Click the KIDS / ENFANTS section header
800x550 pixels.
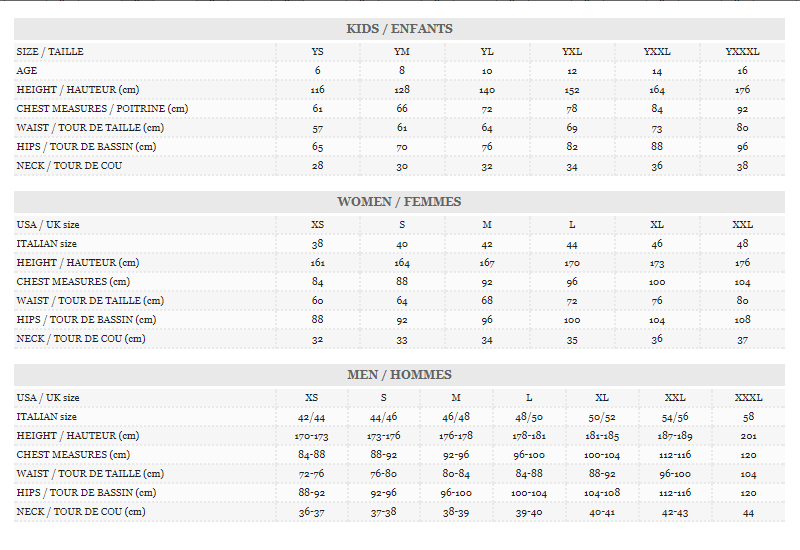pos(399,29)
